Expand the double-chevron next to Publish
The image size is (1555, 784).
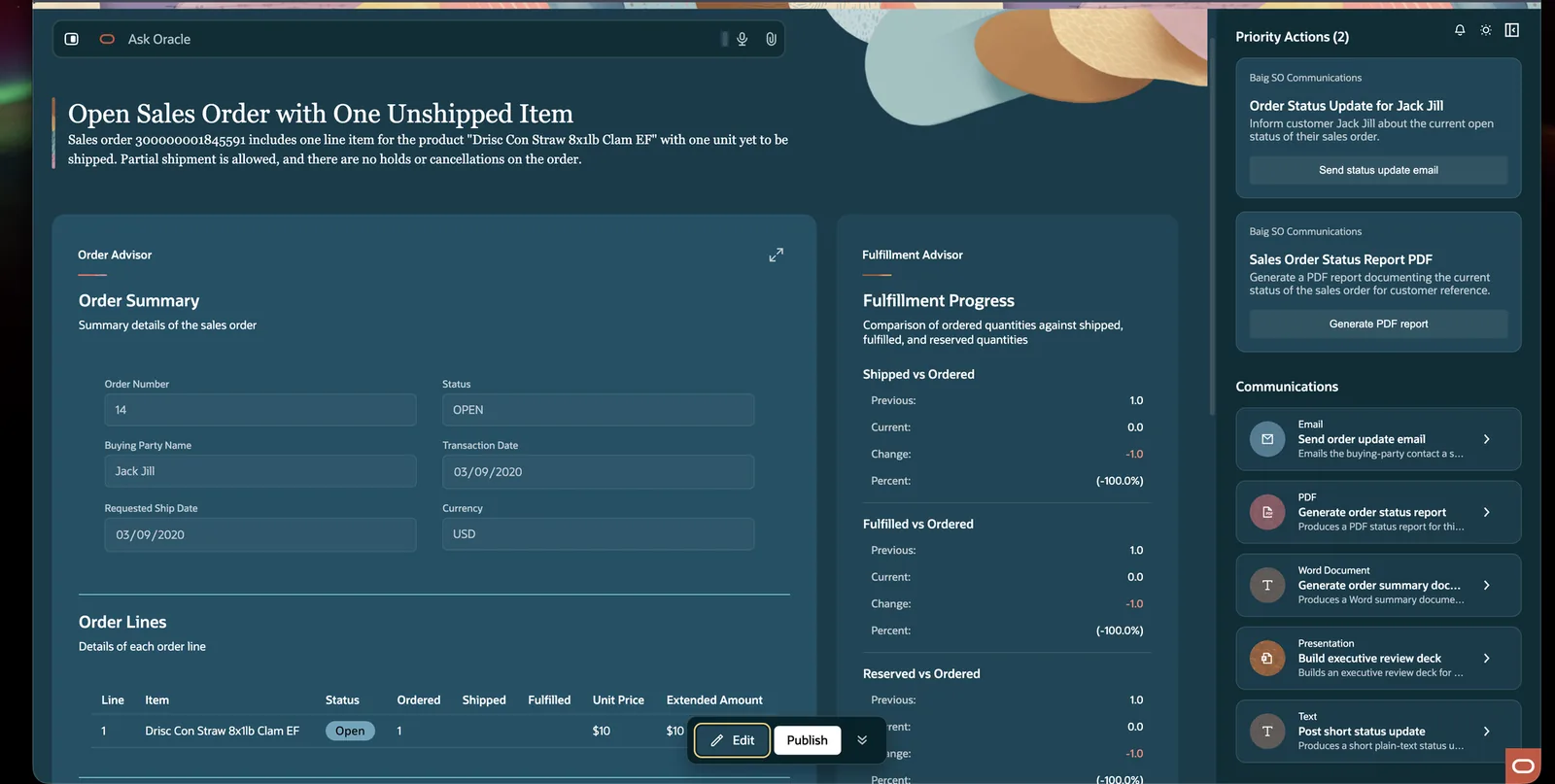[x=862, y=740]
